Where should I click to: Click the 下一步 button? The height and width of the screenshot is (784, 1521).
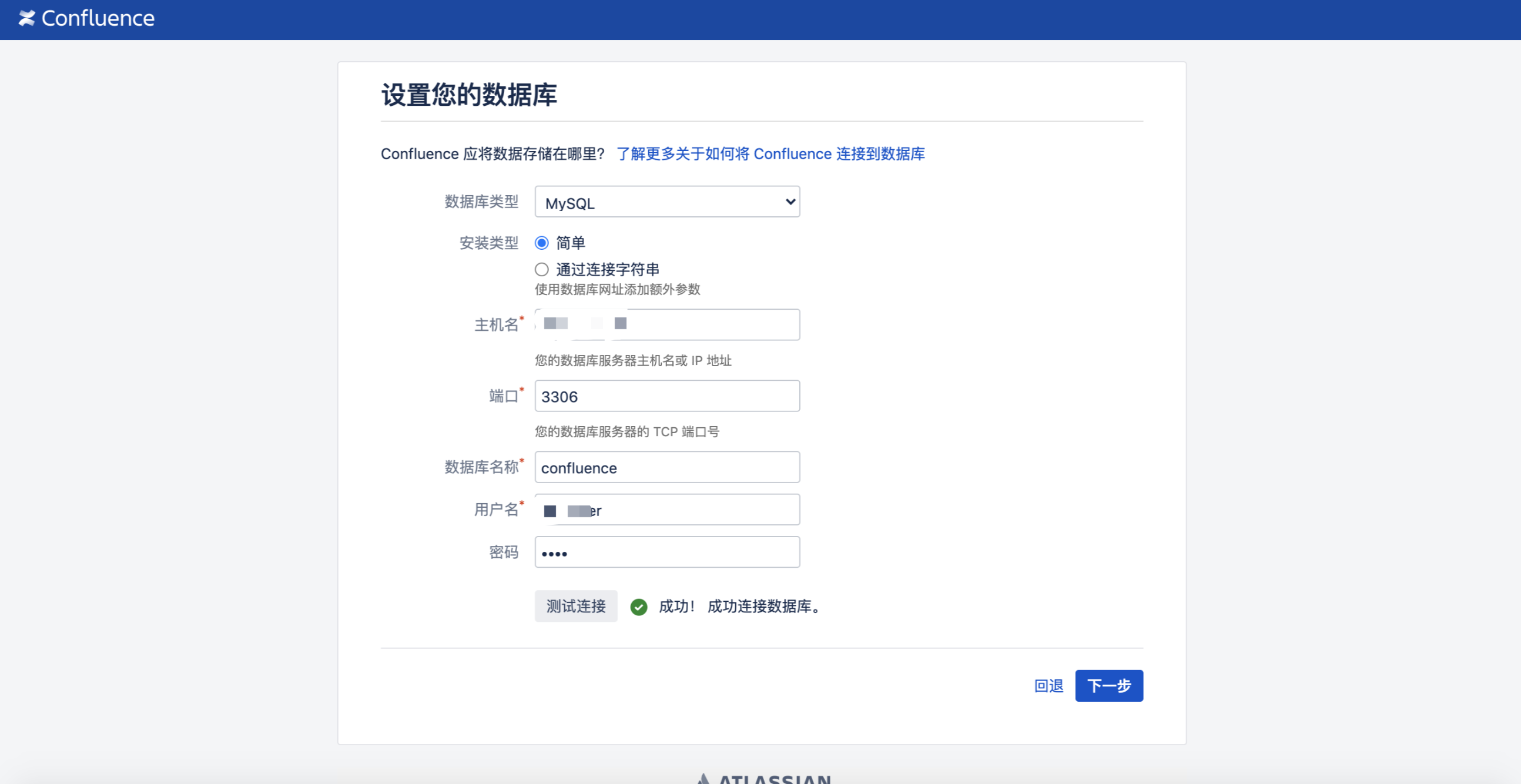[x=1109, y=685]
